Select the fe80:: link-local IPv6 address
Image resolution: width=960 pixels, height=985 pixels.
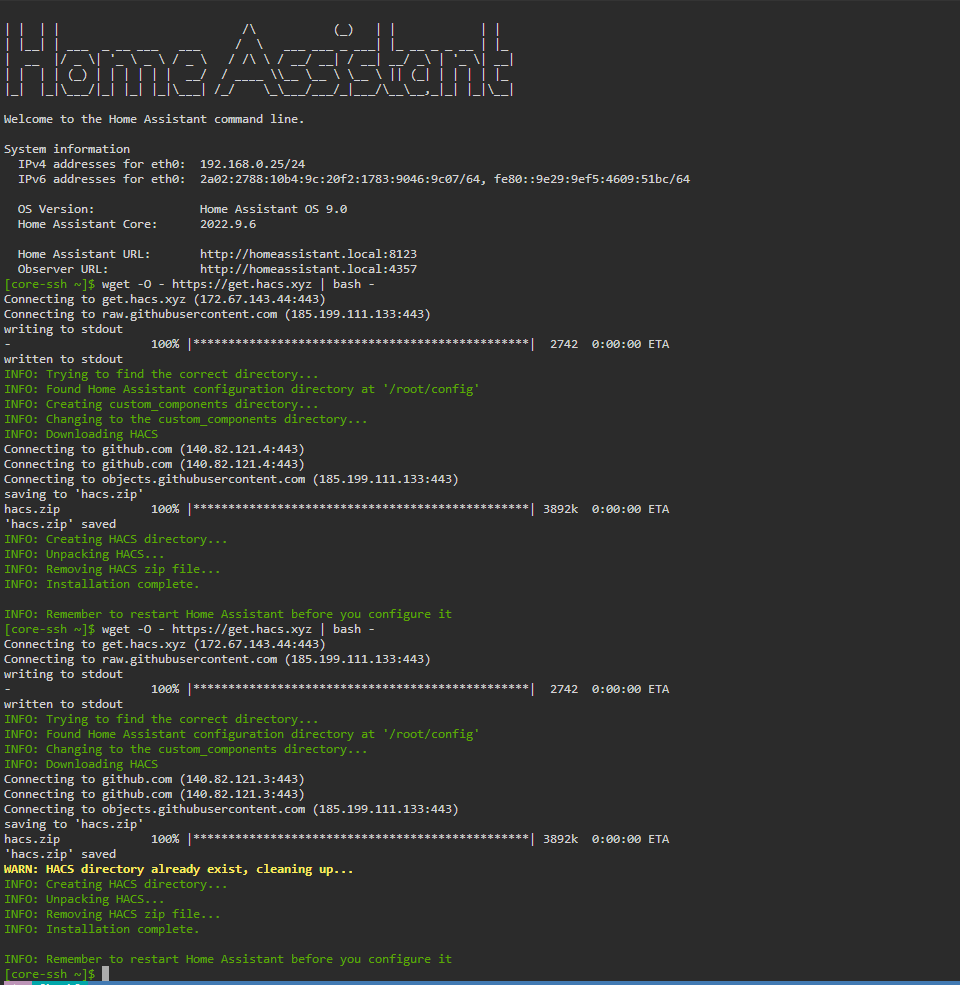tap(592, 179)
